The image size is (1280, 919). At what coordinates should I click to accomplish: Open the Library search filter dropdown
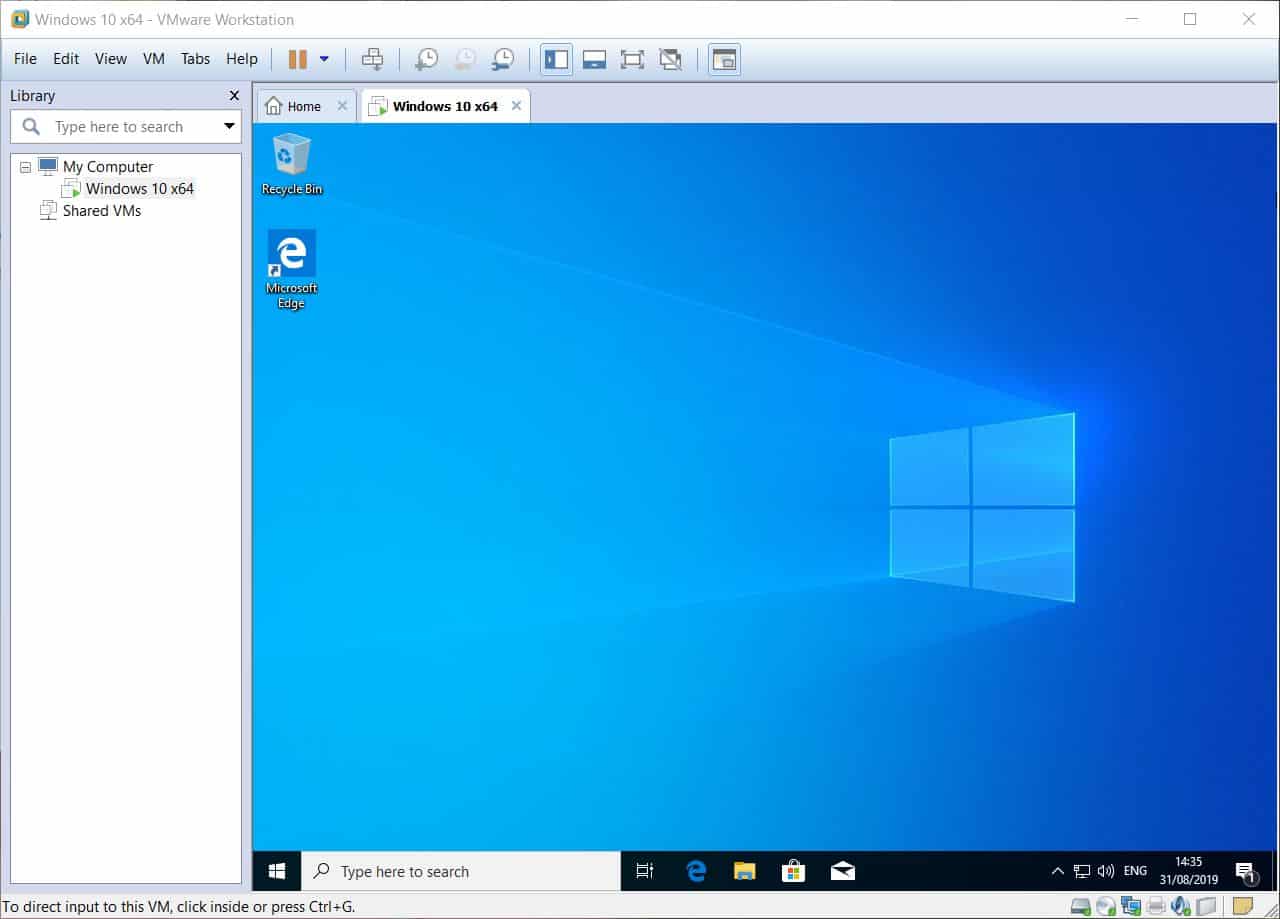(x=229, y=127)
